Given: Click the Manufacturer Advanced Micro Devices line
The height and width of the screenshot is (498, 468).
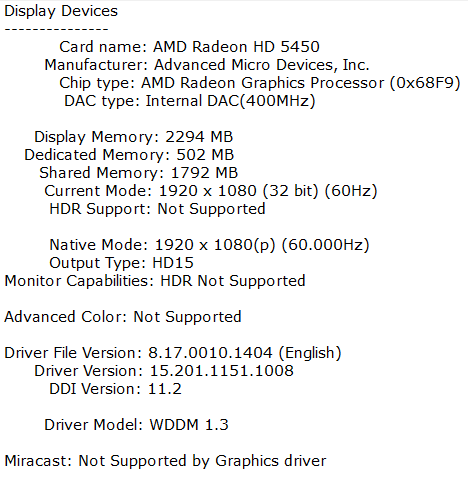Looking at the screenshot, I should pos(207,65).
